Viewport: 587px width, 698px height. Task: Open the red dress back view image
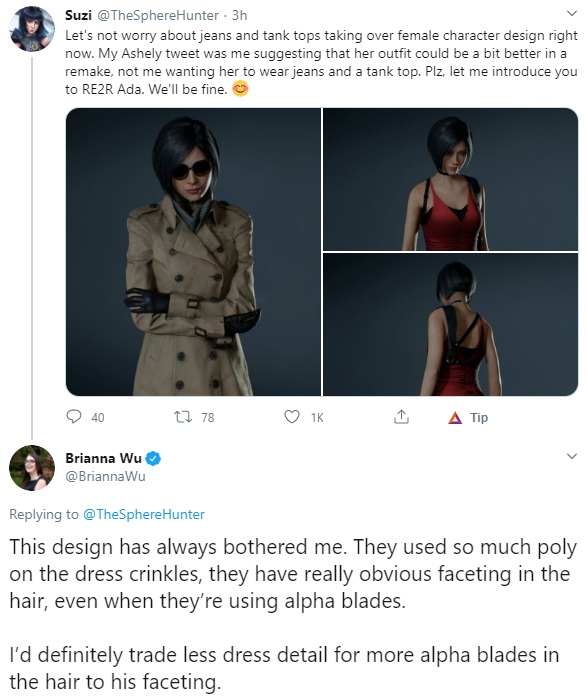click(x=450, y=325)
